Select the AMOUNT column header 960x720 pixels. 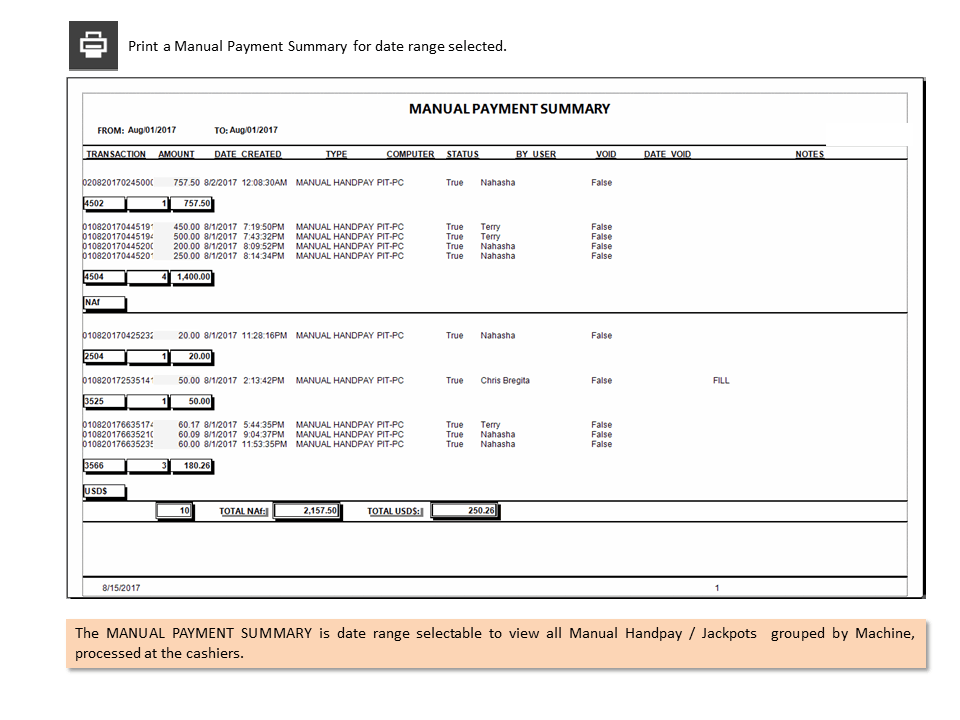176,154
